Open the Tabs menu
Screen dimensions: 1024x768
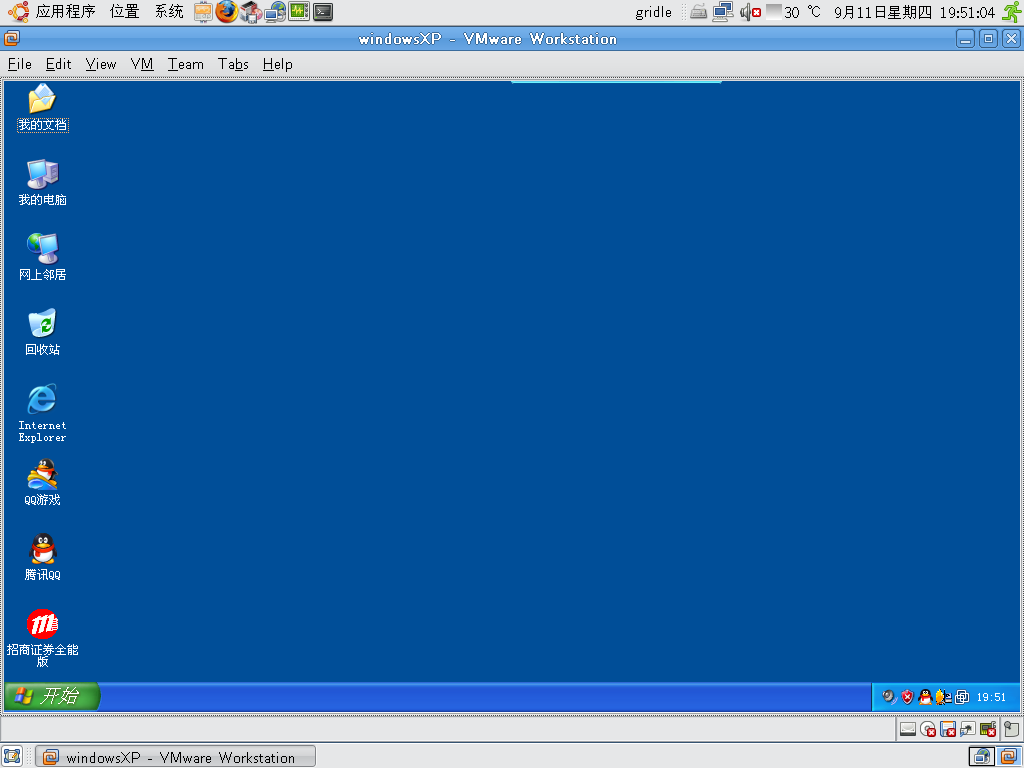(233, 64)
